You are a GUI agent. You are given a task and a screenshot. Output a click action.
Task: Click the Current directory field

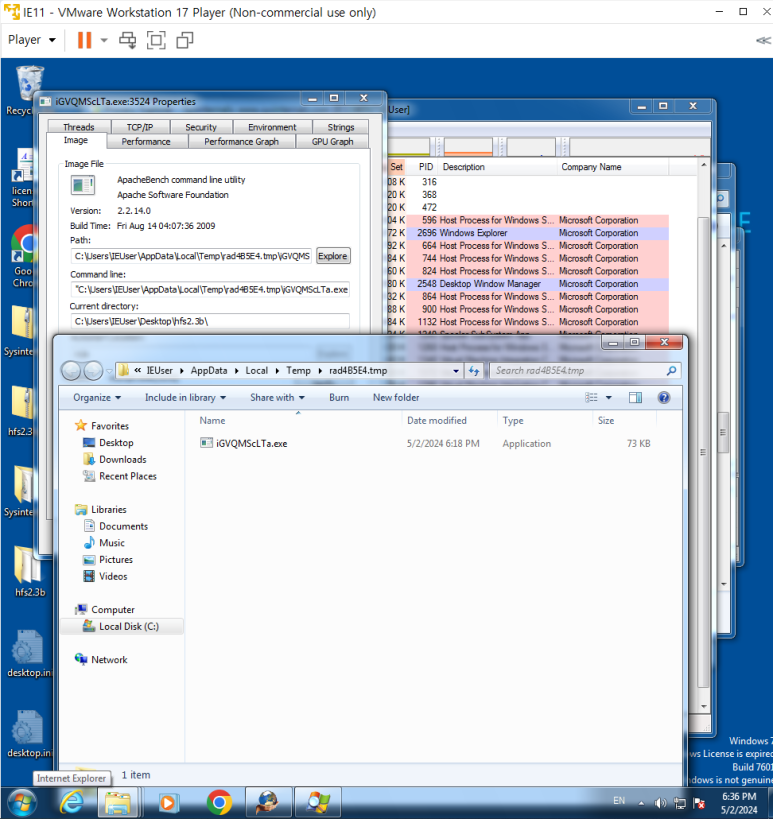pyautogui.click(x=210, y=321)
